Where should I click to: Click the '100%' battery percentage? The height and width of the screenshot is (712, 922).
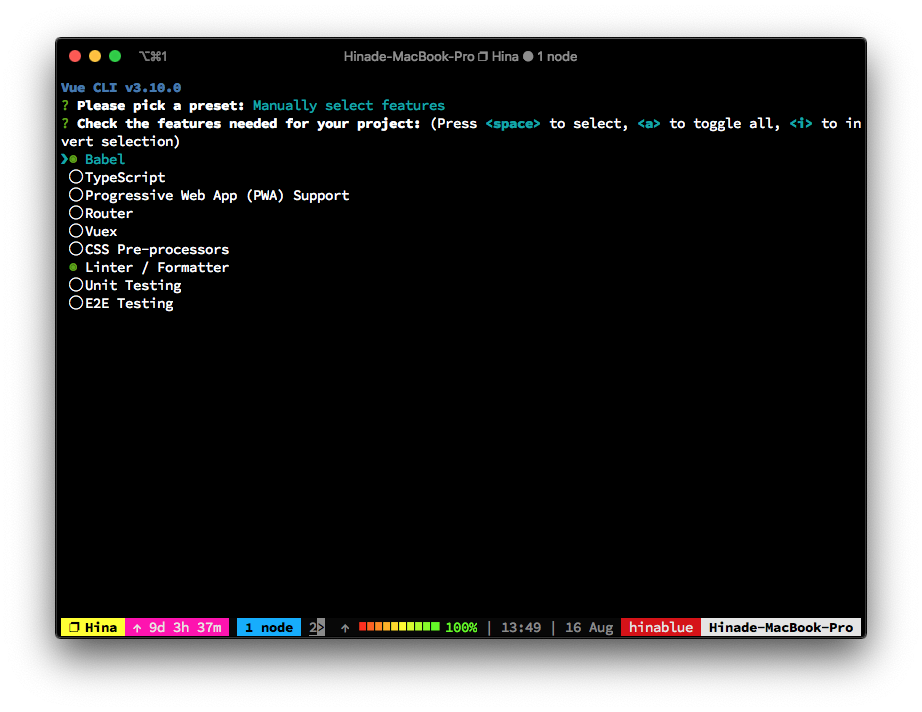click(x=462, y=628)
